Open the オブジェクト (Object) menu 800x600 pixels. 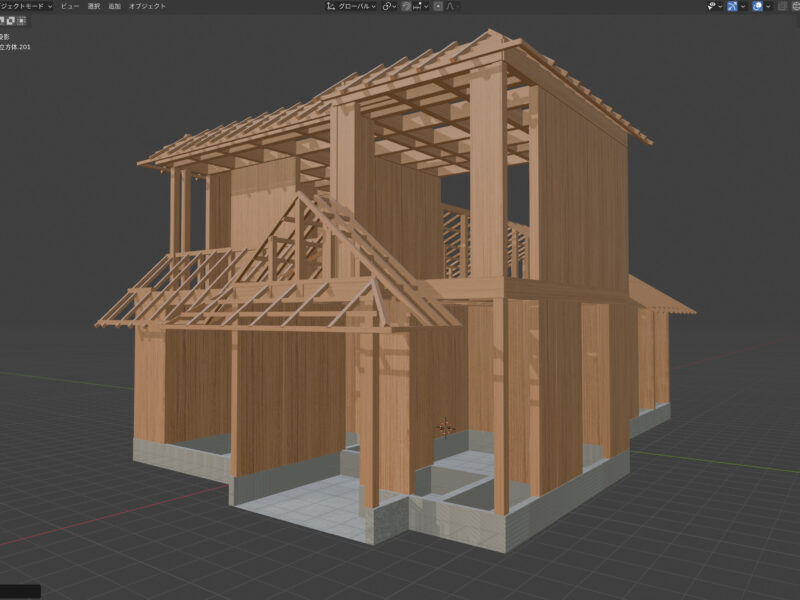(148, 6)
